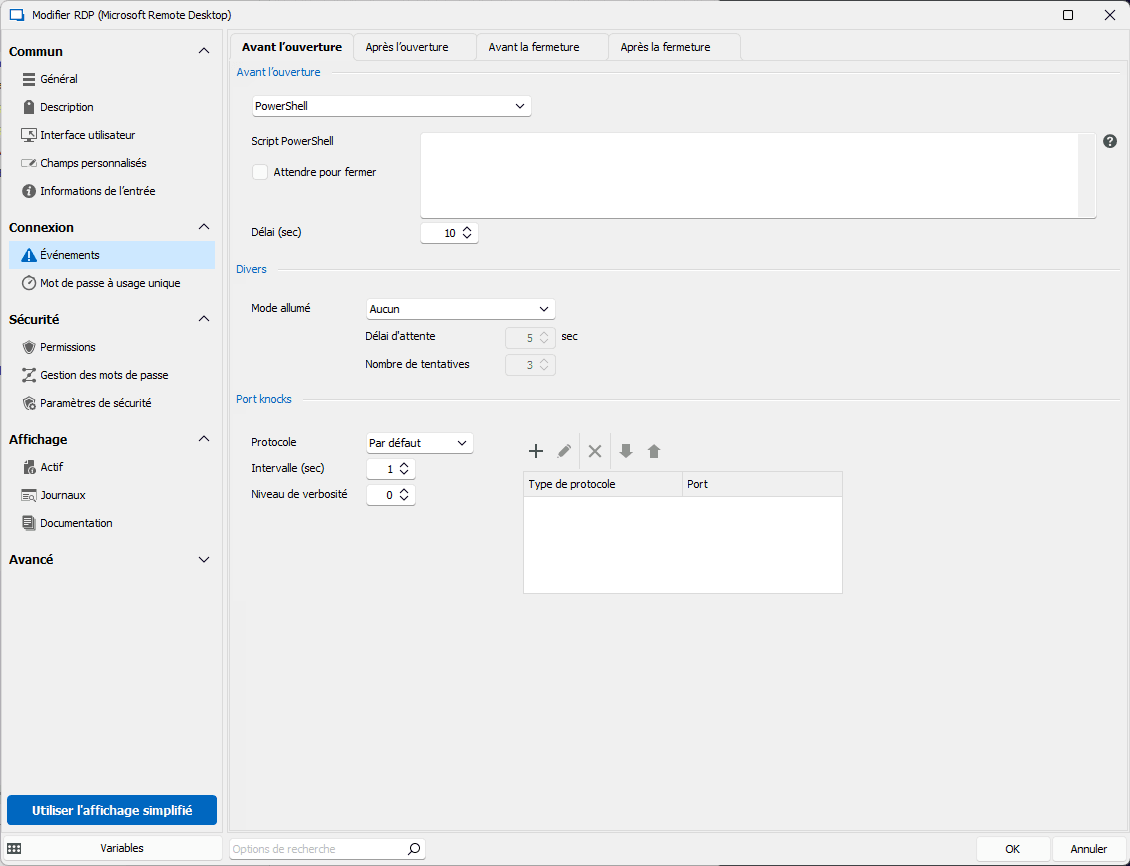Click inside the Script PowerShell text area

click(748, 174)
